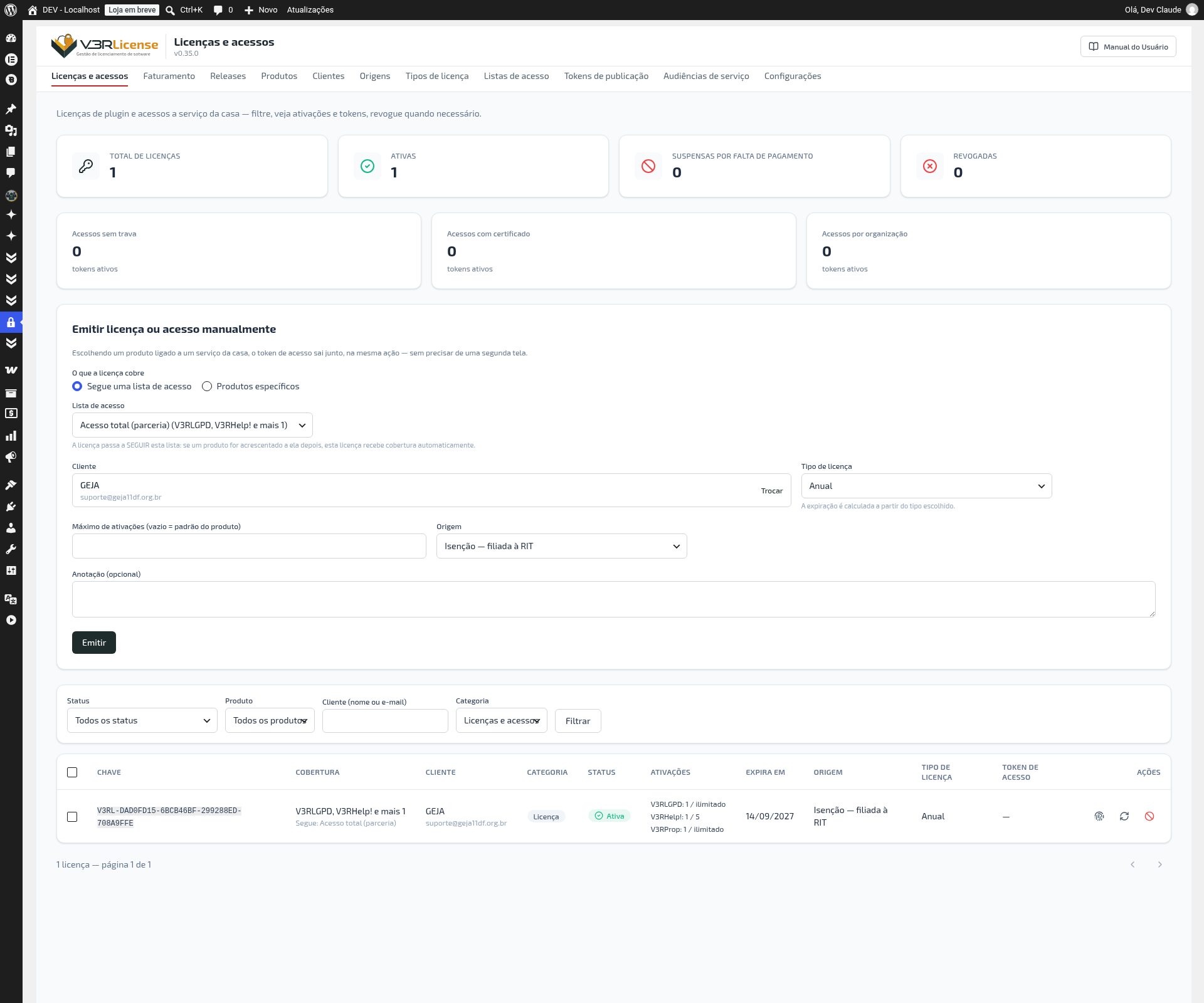Revoke the GEJA license with red ban icon

(x=1149, y=816)
